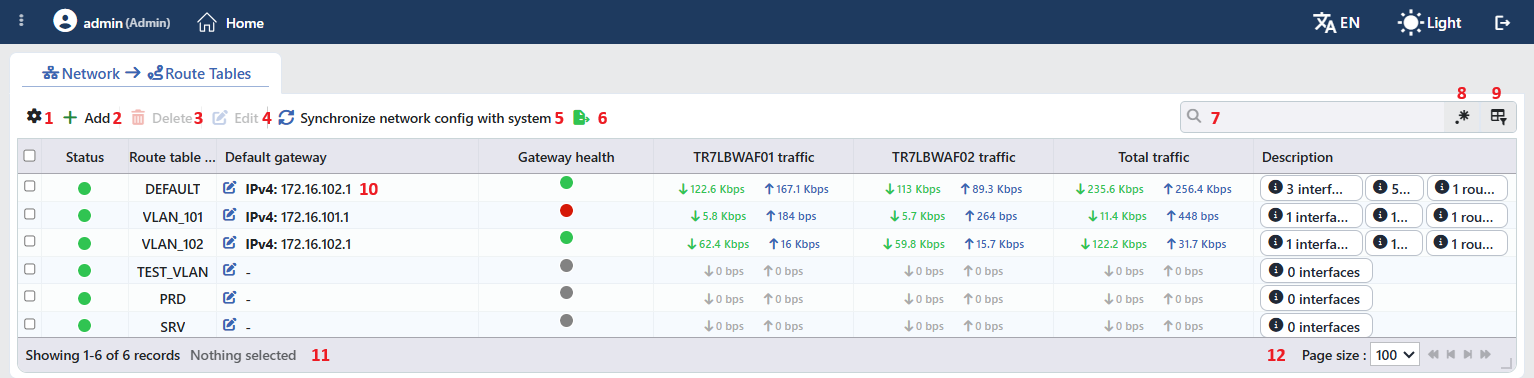Tick the select-all checkbox in table header

(29, 156)
